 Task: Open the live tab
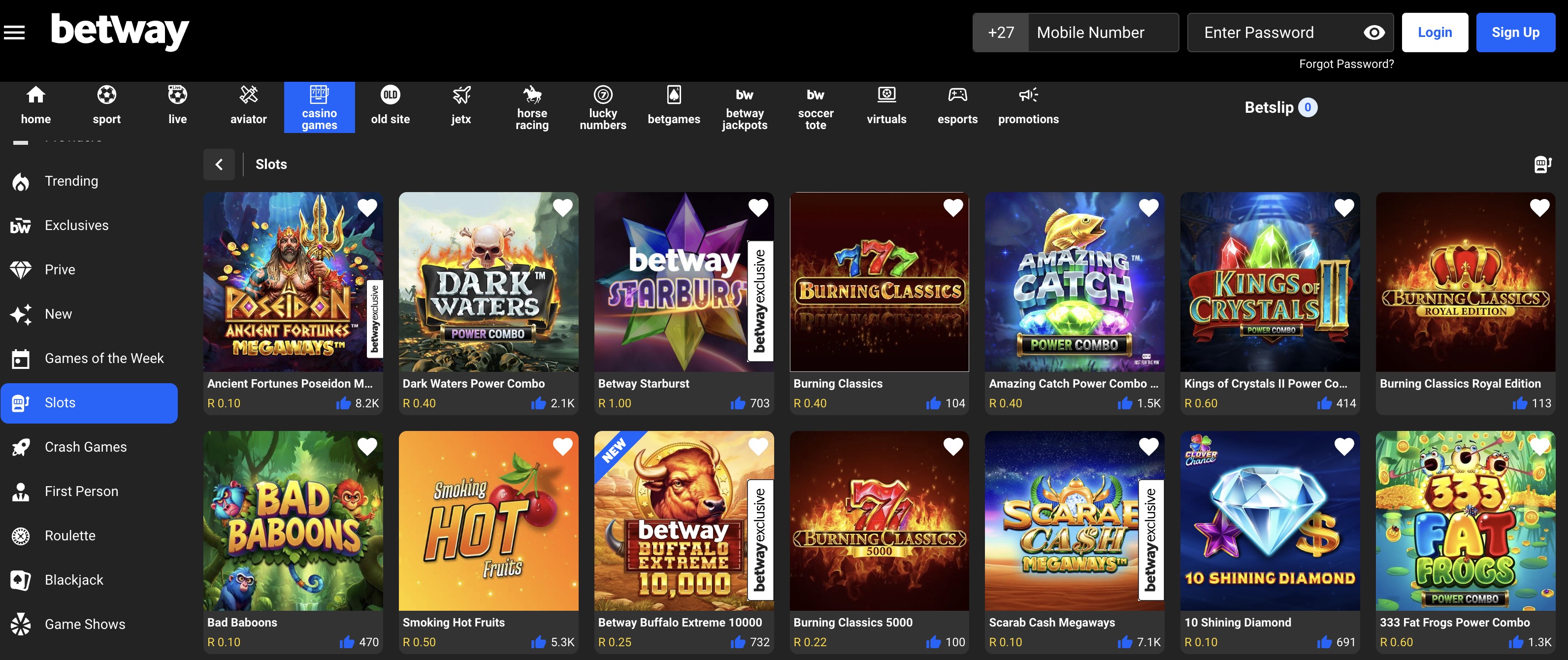tap(178, 106)
